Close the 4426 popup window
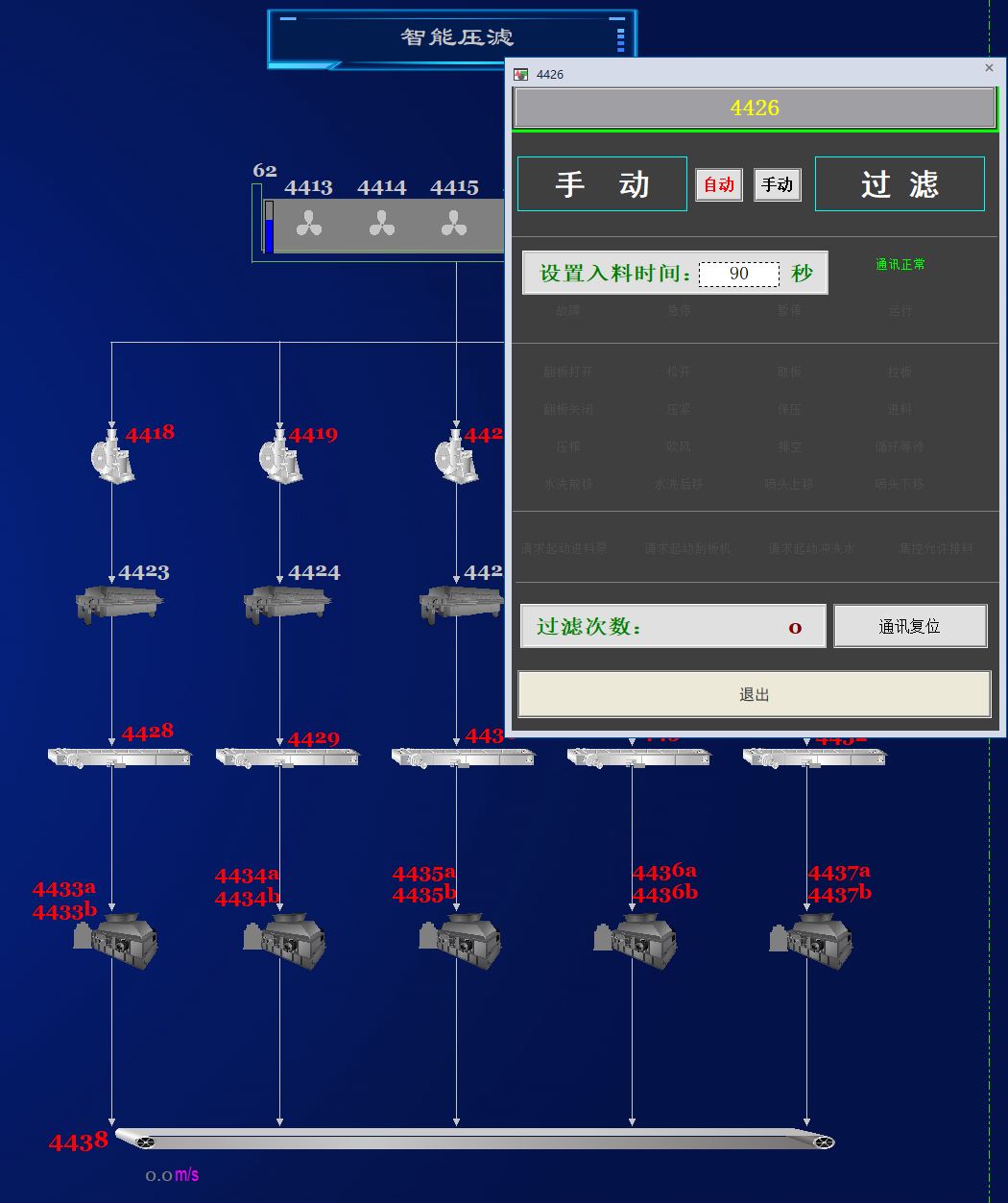 point(989,68)
